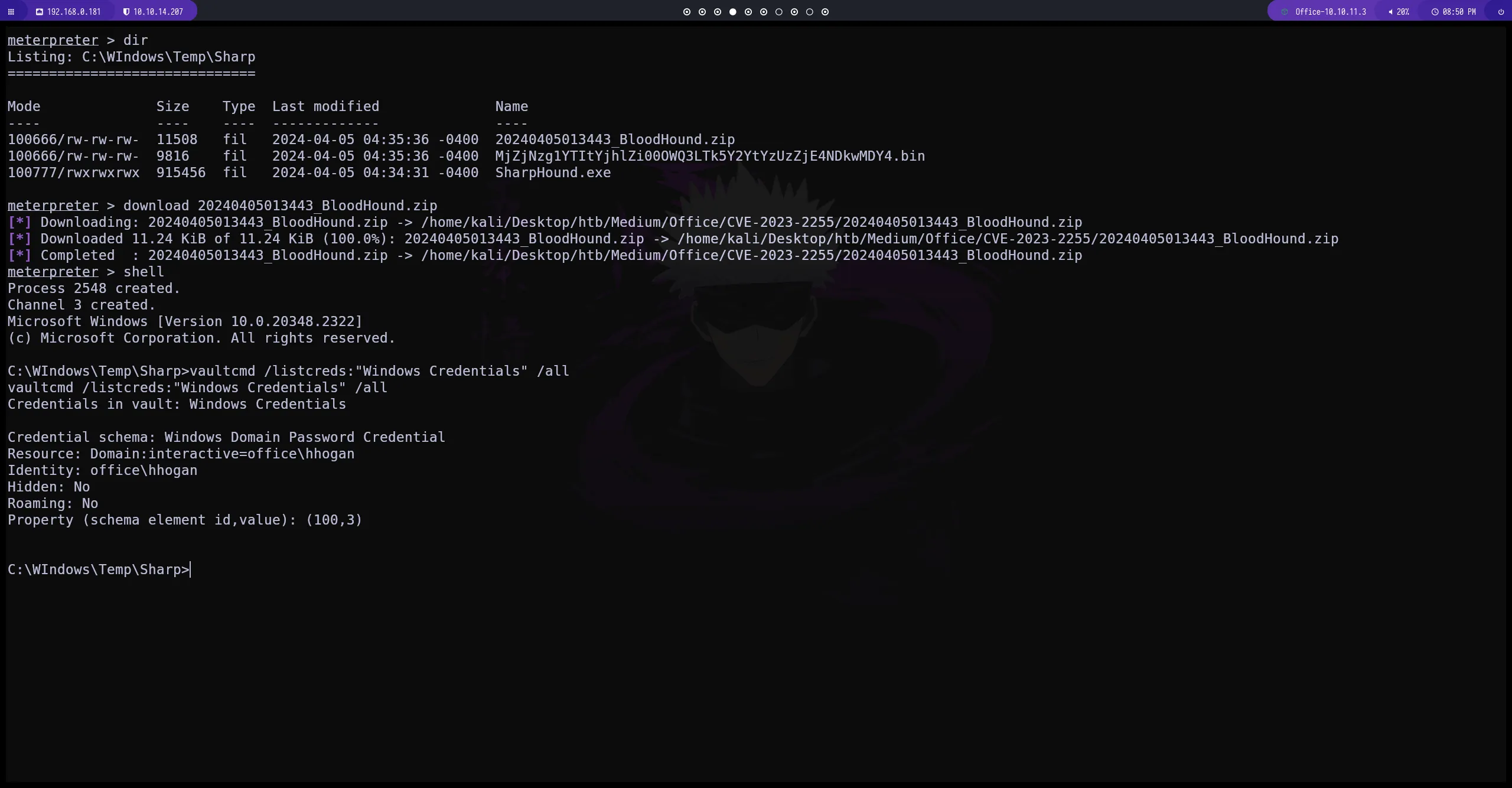Switch to the second workspace dot
The width and height of the screenshot is (1512, 788).
click(x=702, y=12)
